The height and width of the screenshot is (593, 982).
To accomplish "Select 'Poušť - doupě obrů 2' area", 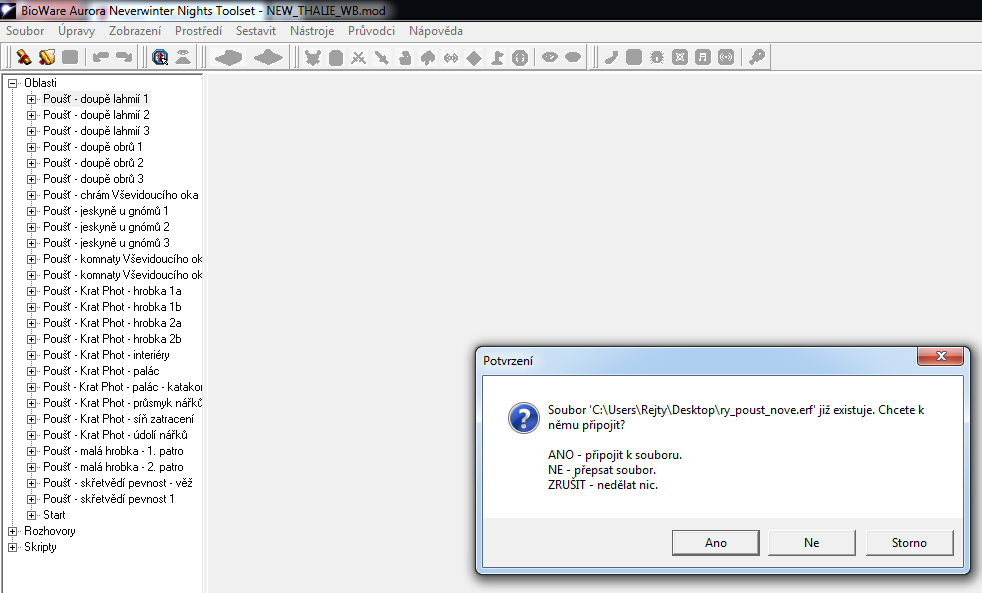I will pos(93,163).
